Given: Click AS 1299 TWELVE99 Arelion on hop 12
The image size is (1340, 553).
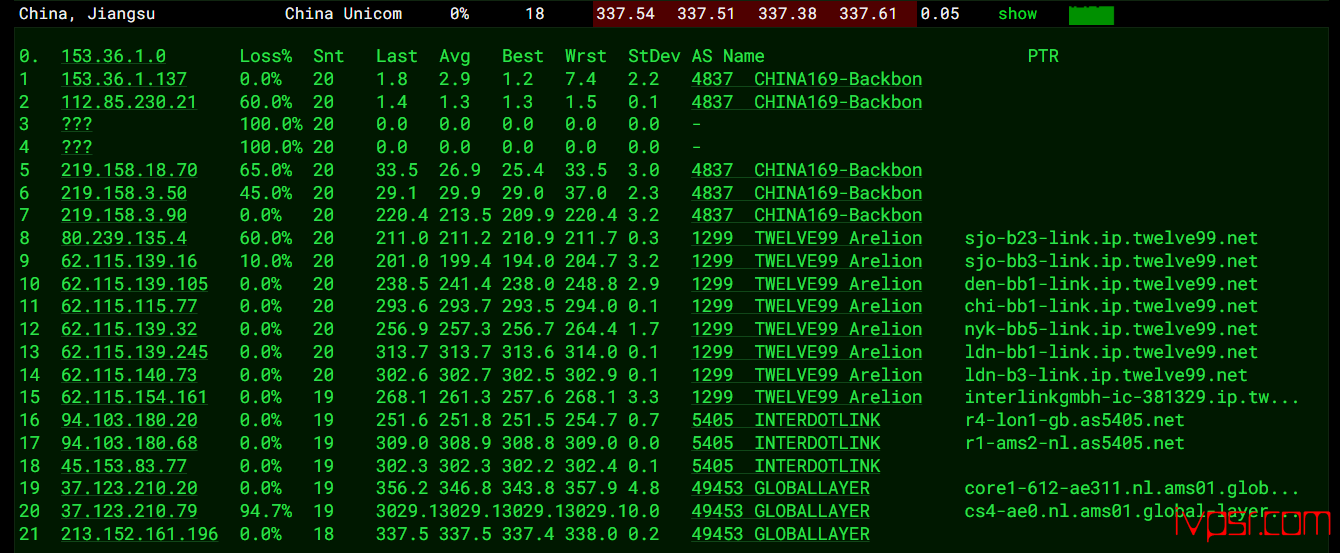Looking at the screenshot, I should coord(807,329).
